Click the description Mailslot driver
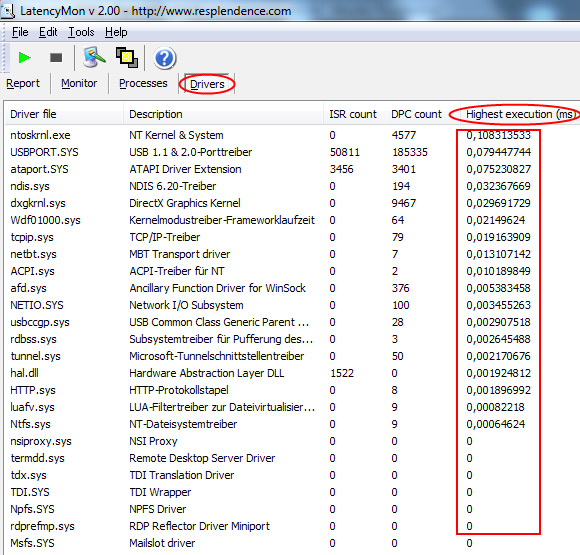 coord(162,544)
